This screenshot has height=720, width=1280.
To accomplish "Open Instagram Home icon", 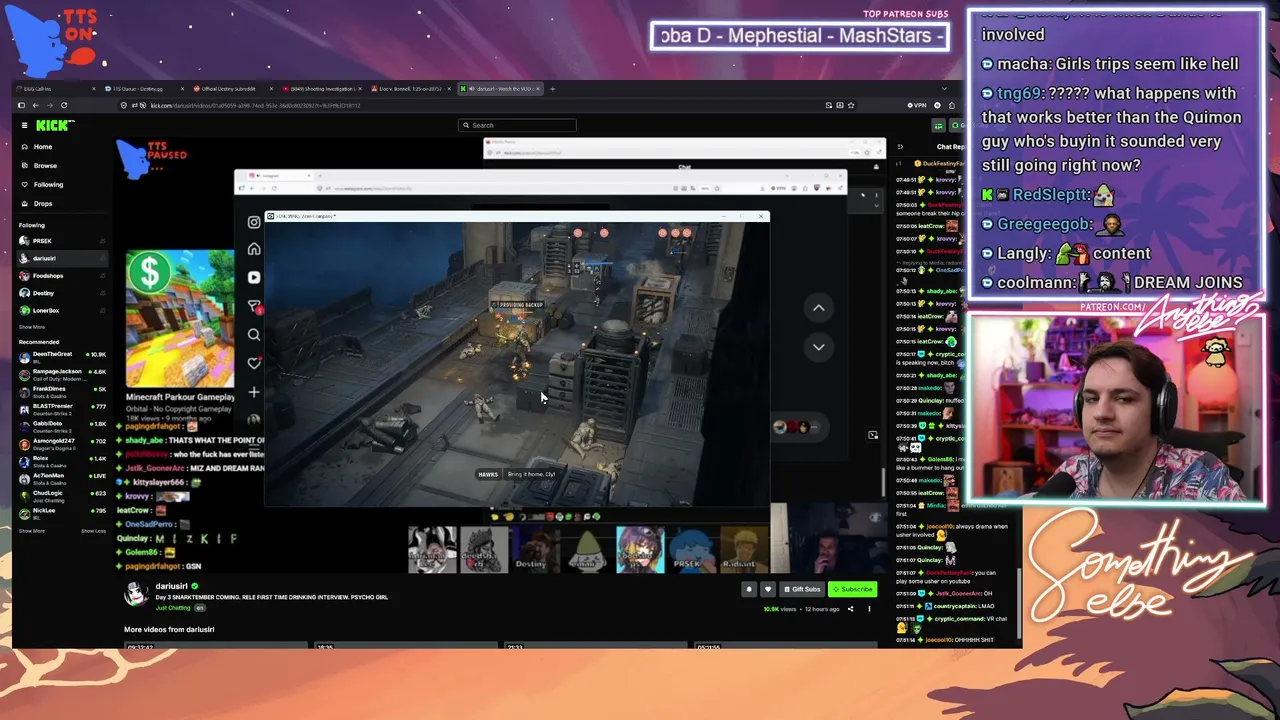I will coord(254,249).
